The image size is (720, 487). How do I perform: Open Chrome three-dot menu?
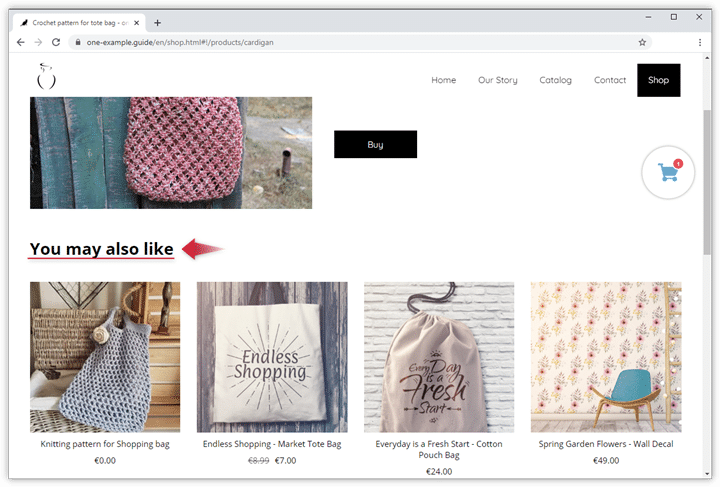698,42
